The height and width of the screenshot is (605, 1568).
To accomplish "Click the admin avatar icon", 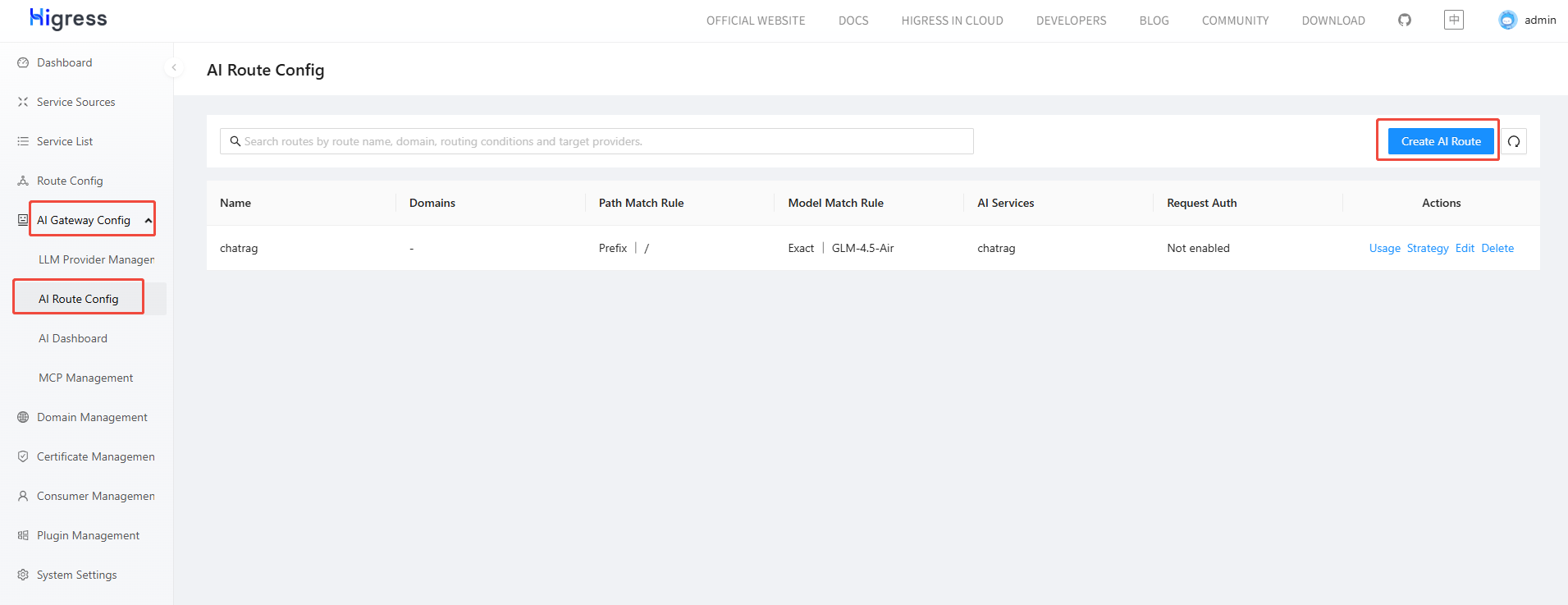I will (x=1507, y=20).
